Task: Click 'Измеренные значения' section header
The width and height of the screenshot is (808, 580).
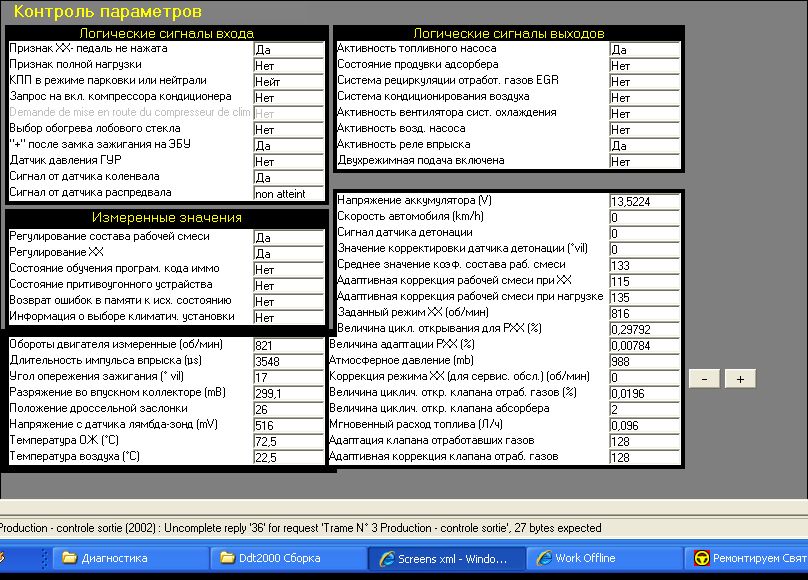Action: (166, 217)
